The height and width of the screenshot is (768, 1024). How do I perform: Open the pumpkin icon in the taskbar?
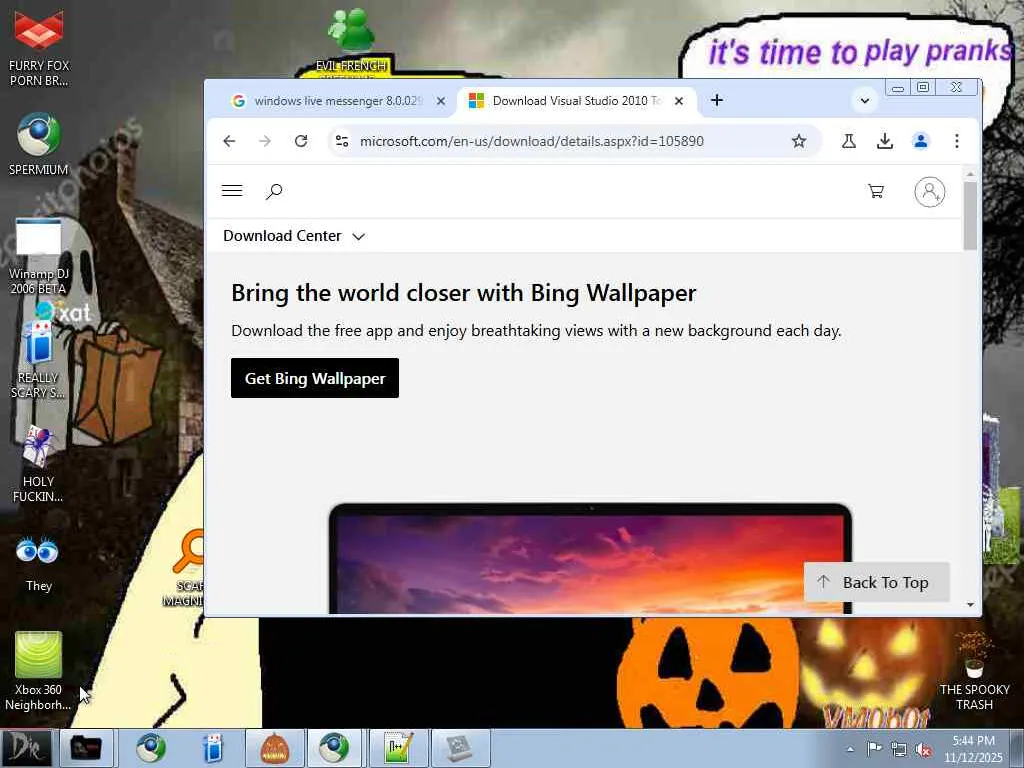click(274, 748)
